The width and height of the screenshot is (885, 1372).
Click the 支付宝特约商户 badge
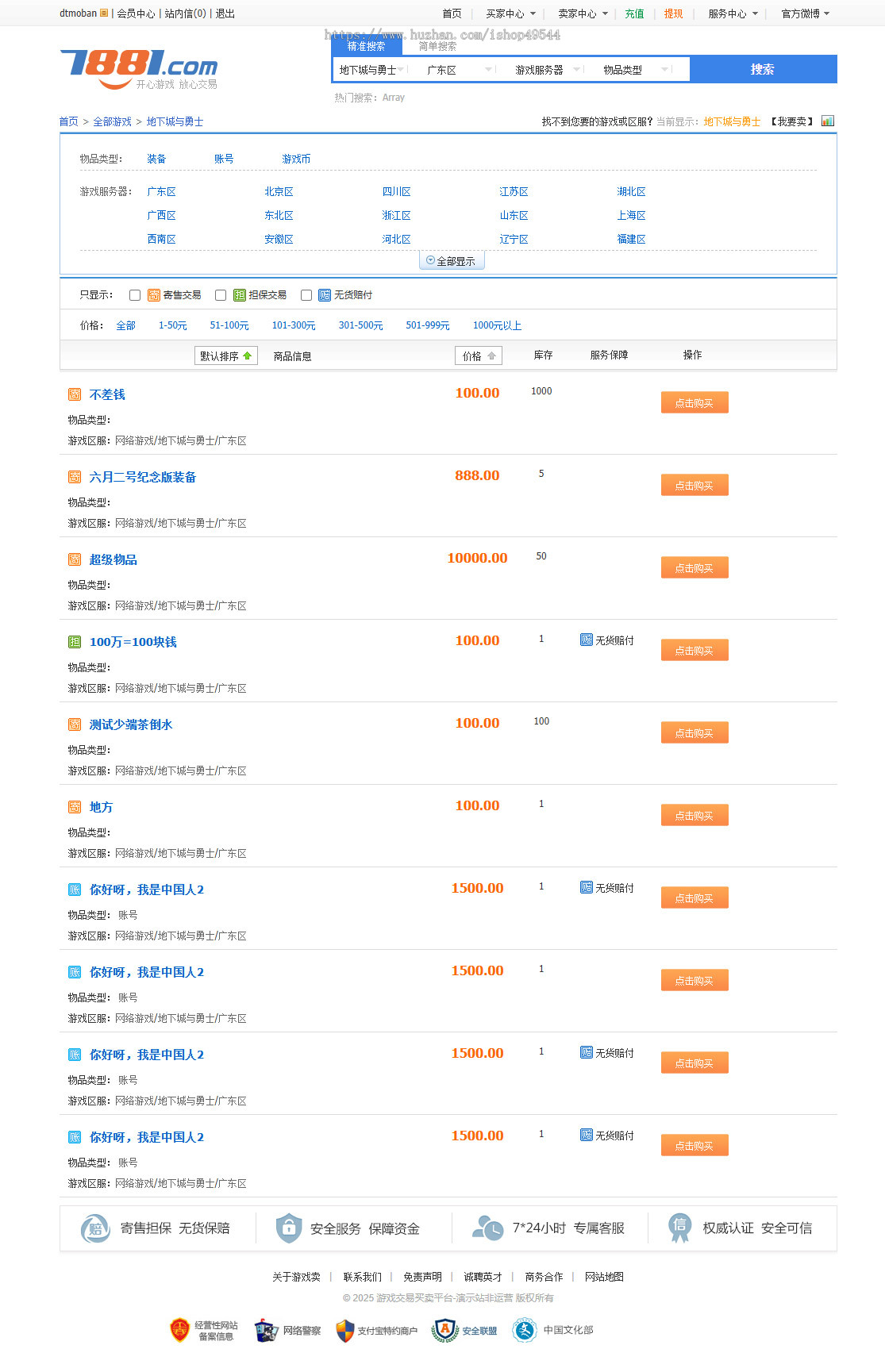376,1330
